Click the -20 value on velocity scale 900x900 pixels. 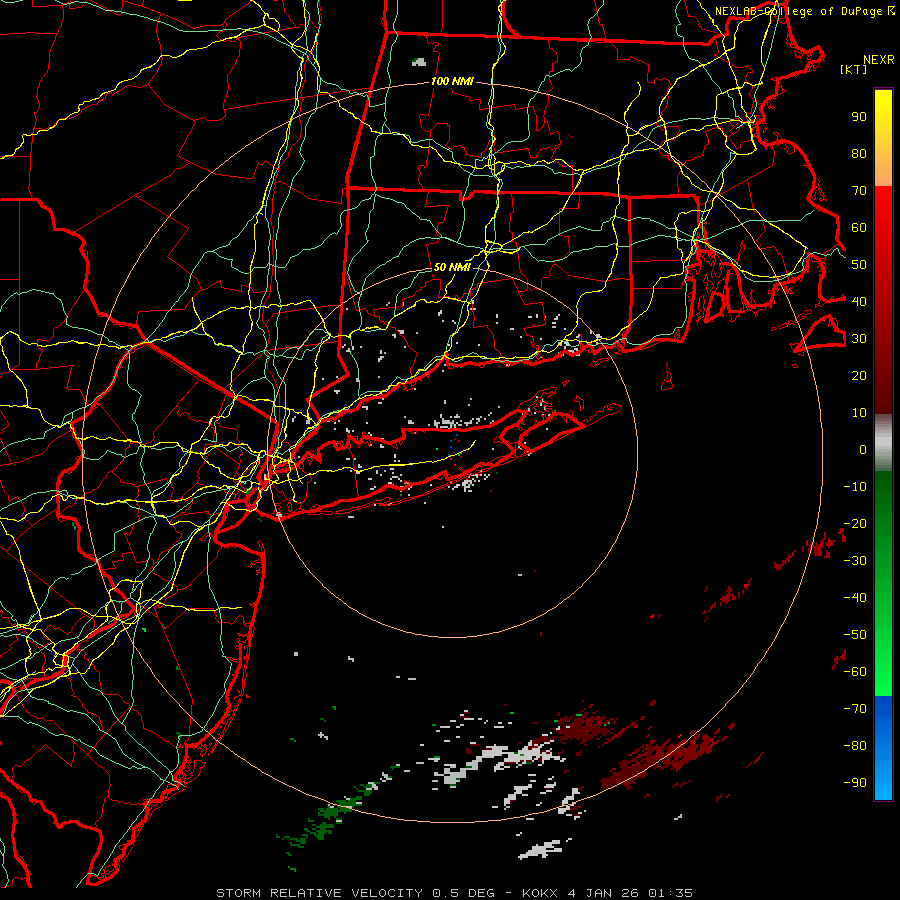855,524
